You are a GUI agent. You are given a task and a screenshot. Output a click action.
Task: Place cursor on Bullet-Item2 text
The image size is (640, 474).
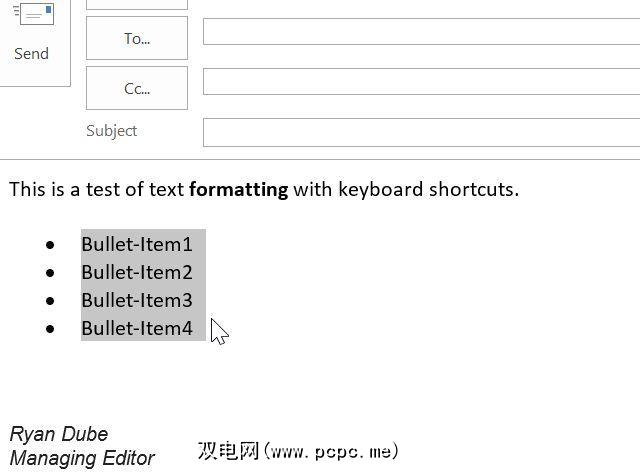click(136, 272)
